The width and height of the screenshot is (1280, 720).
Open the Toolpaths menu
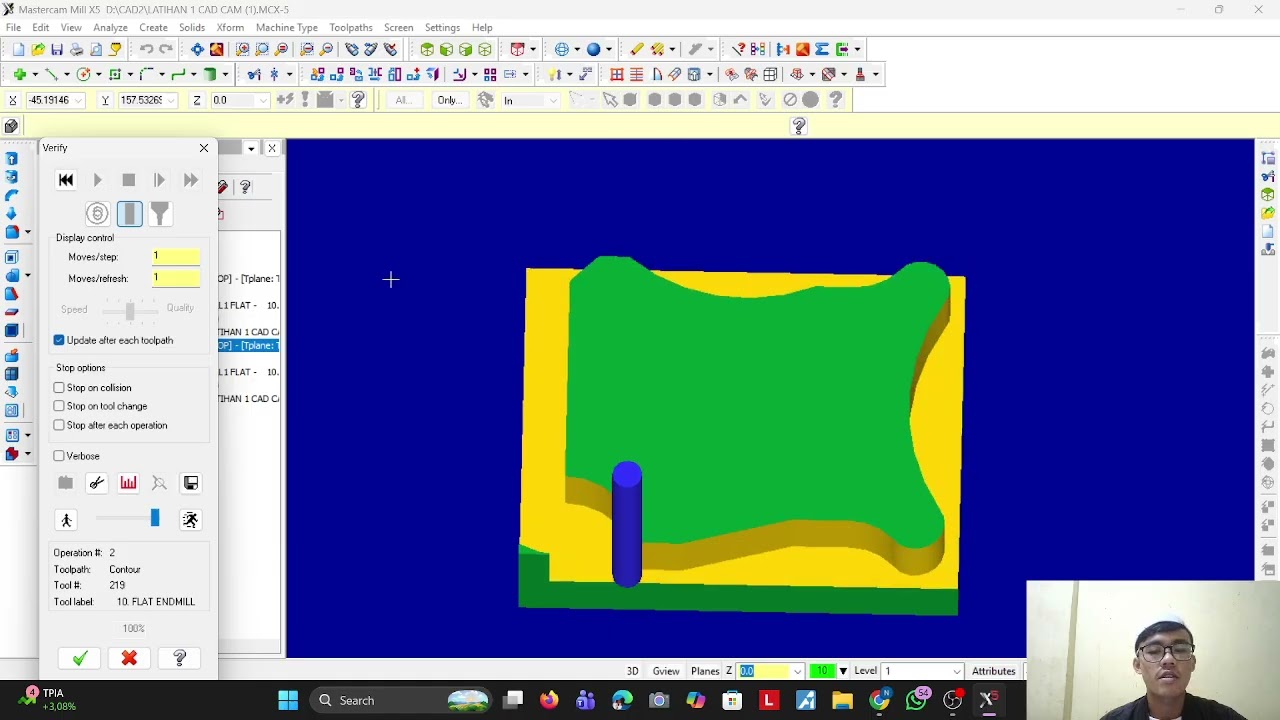point(351,27)
